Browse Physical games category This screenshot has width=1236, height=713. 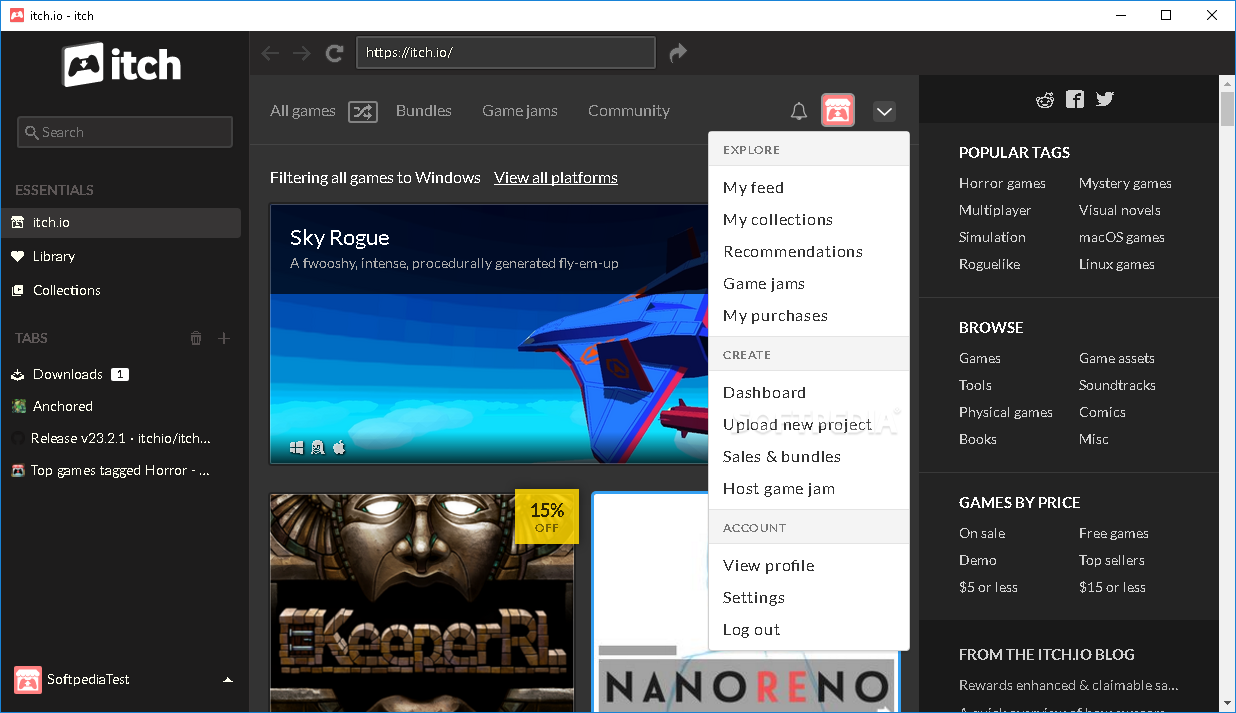pos(1006,413)
